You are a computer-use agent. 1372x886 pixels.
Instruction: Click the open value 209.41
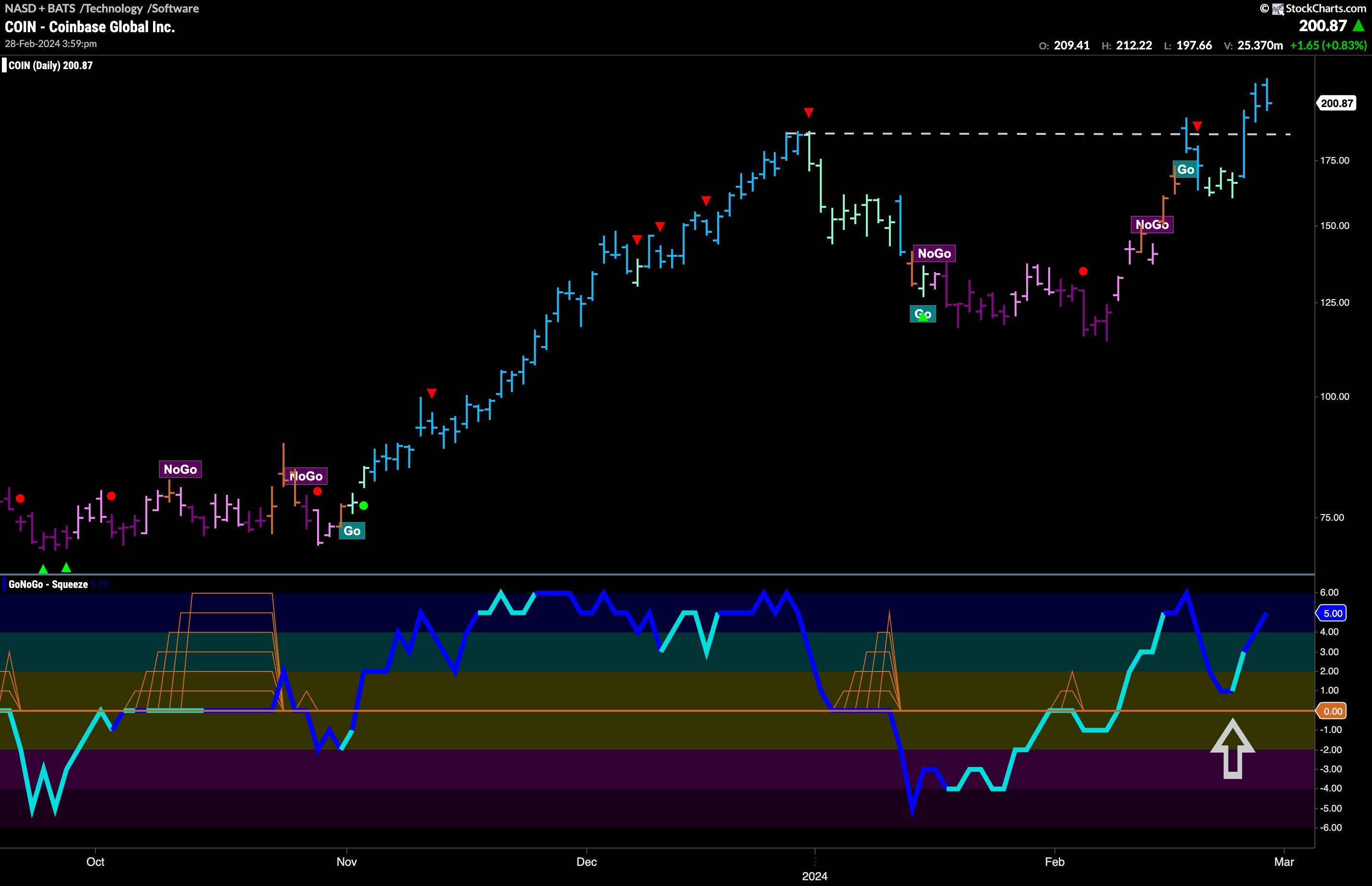pos(1072,46)
